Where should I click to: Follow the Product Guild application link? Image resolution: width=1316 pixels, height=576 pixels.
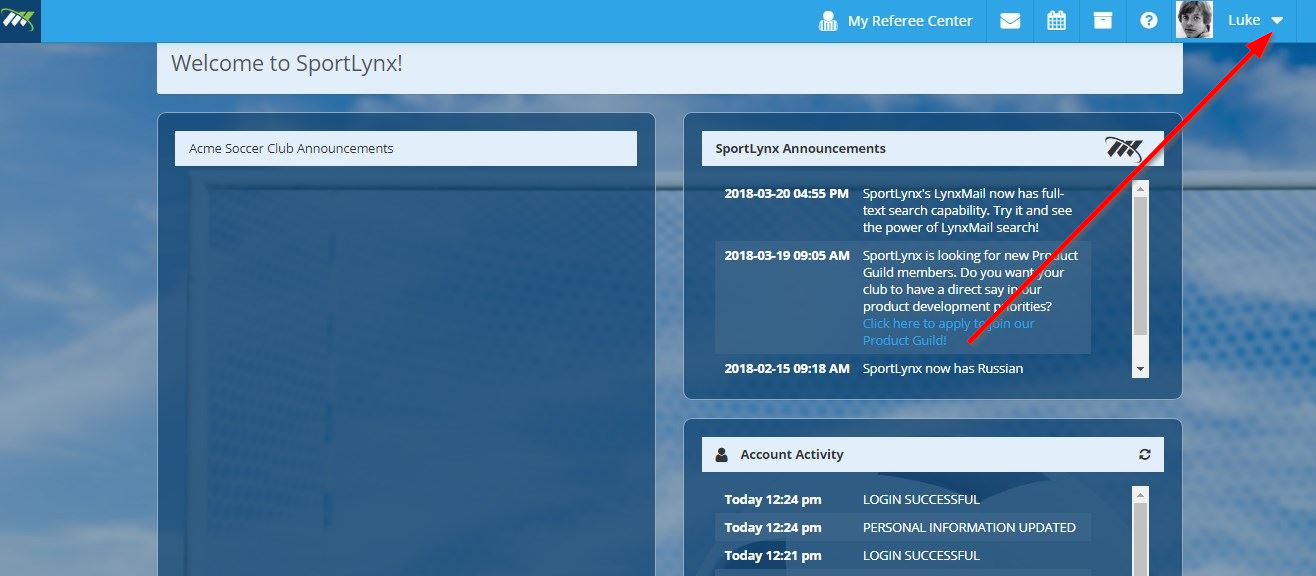pyautogui.click(x=948, y=332)
